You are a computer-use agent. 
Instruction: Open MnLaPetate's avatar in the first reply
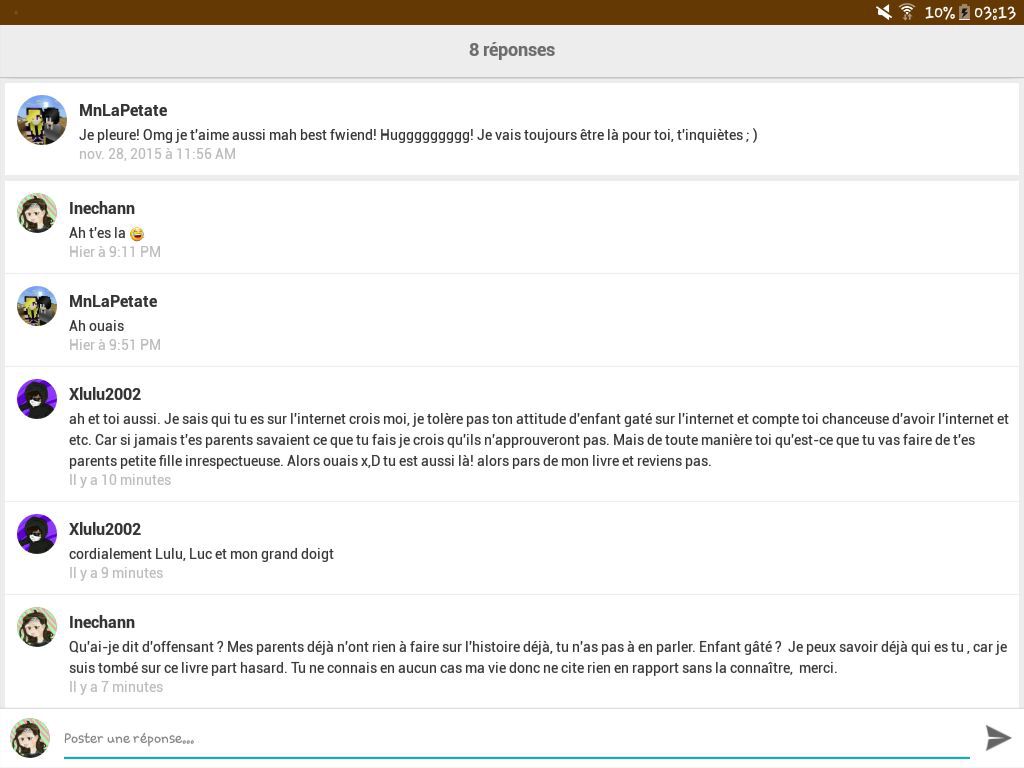tap(42, 120)
